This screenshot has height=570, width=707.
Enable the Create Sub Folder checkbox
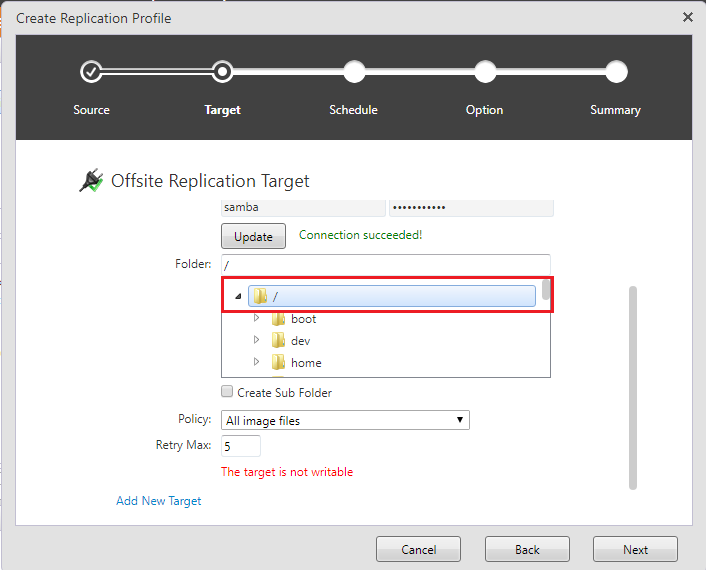click(227, 391)
